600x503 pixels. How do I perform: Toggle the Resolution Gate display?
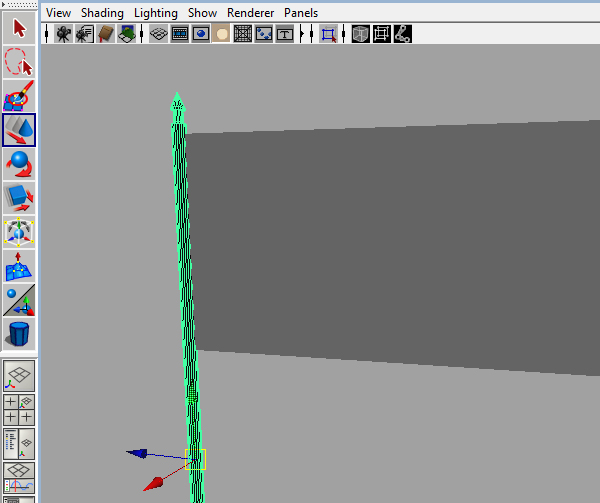point(201,34)
